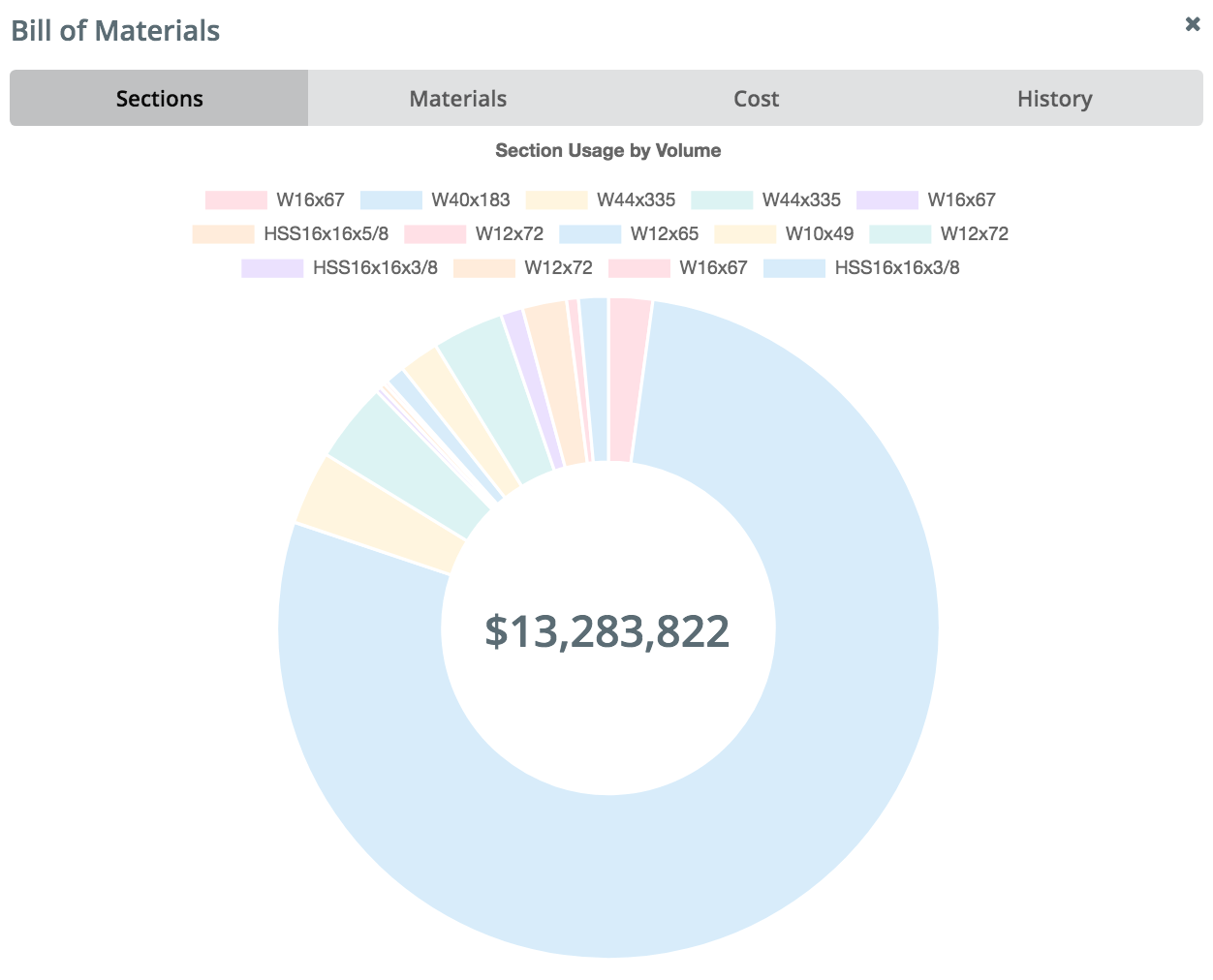Switch to the History tab

click(1054, 98)
